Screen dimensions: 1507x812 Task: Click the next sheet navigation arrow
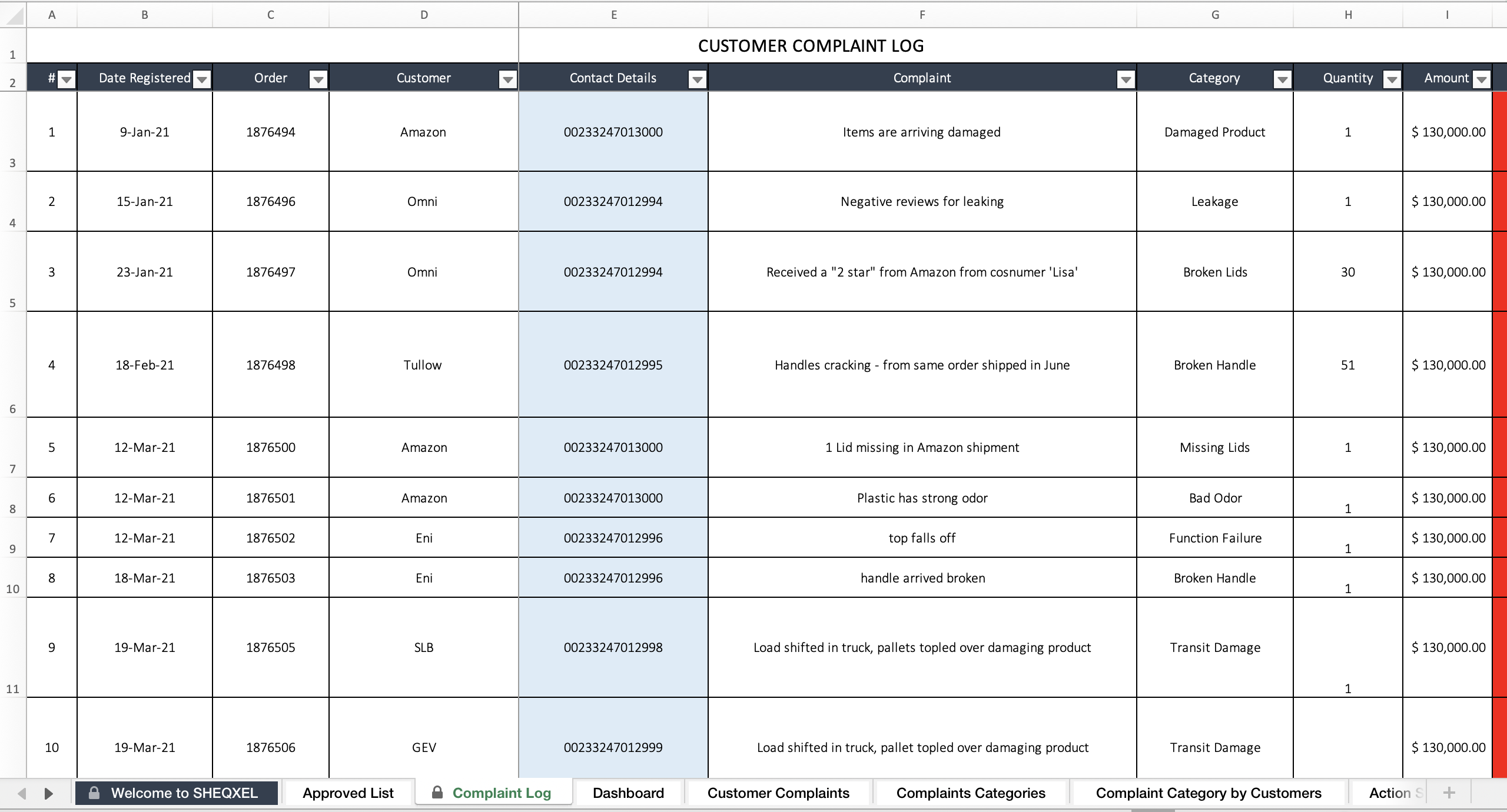(49, 793)
